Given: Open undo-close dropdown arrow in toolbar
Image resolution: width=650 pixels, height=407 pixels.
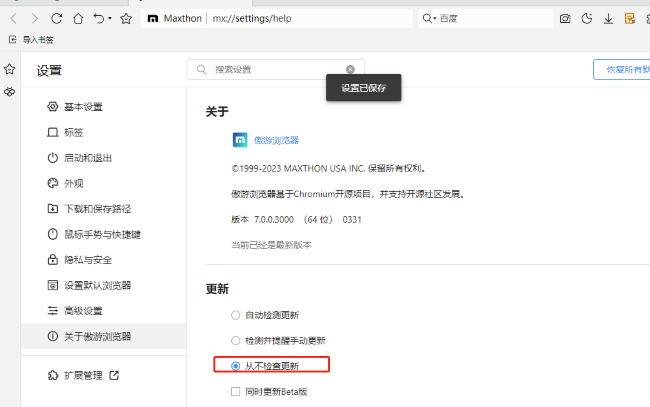Looking at the screenshot, I should [x=108, y=18].
